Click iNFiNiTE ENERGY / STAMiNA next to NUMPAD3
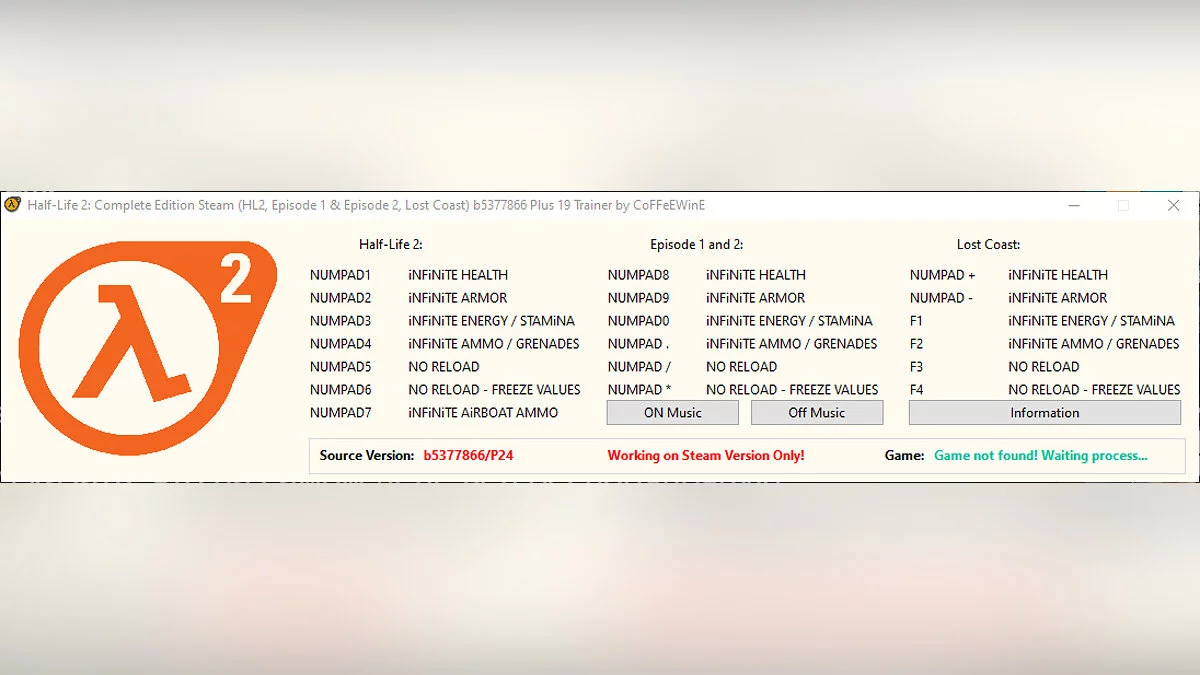The image size is (1200, 675). tap(492, 321)
